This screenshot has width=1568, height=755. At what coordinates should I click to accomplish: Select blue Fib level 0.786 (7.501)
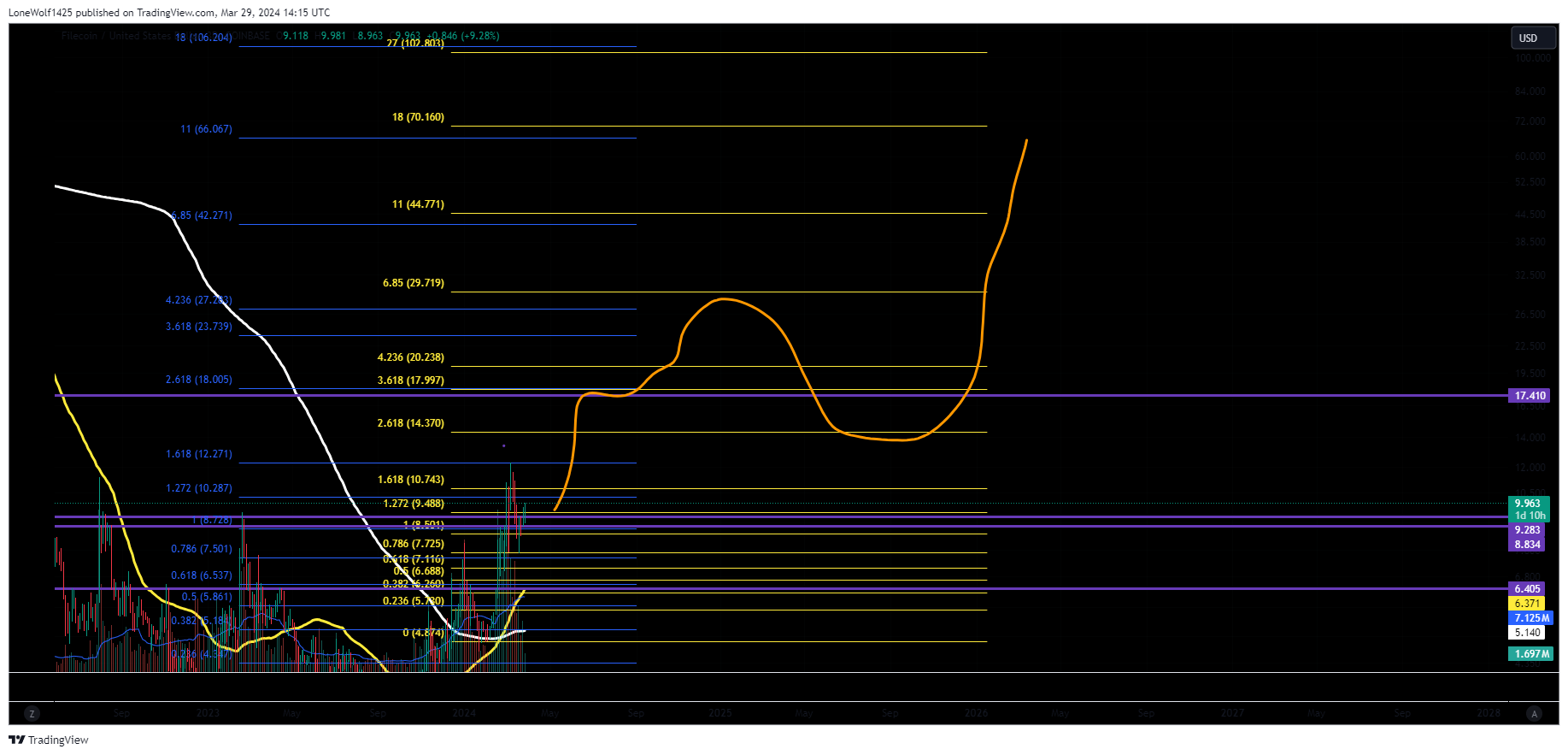tap(202, 549)
